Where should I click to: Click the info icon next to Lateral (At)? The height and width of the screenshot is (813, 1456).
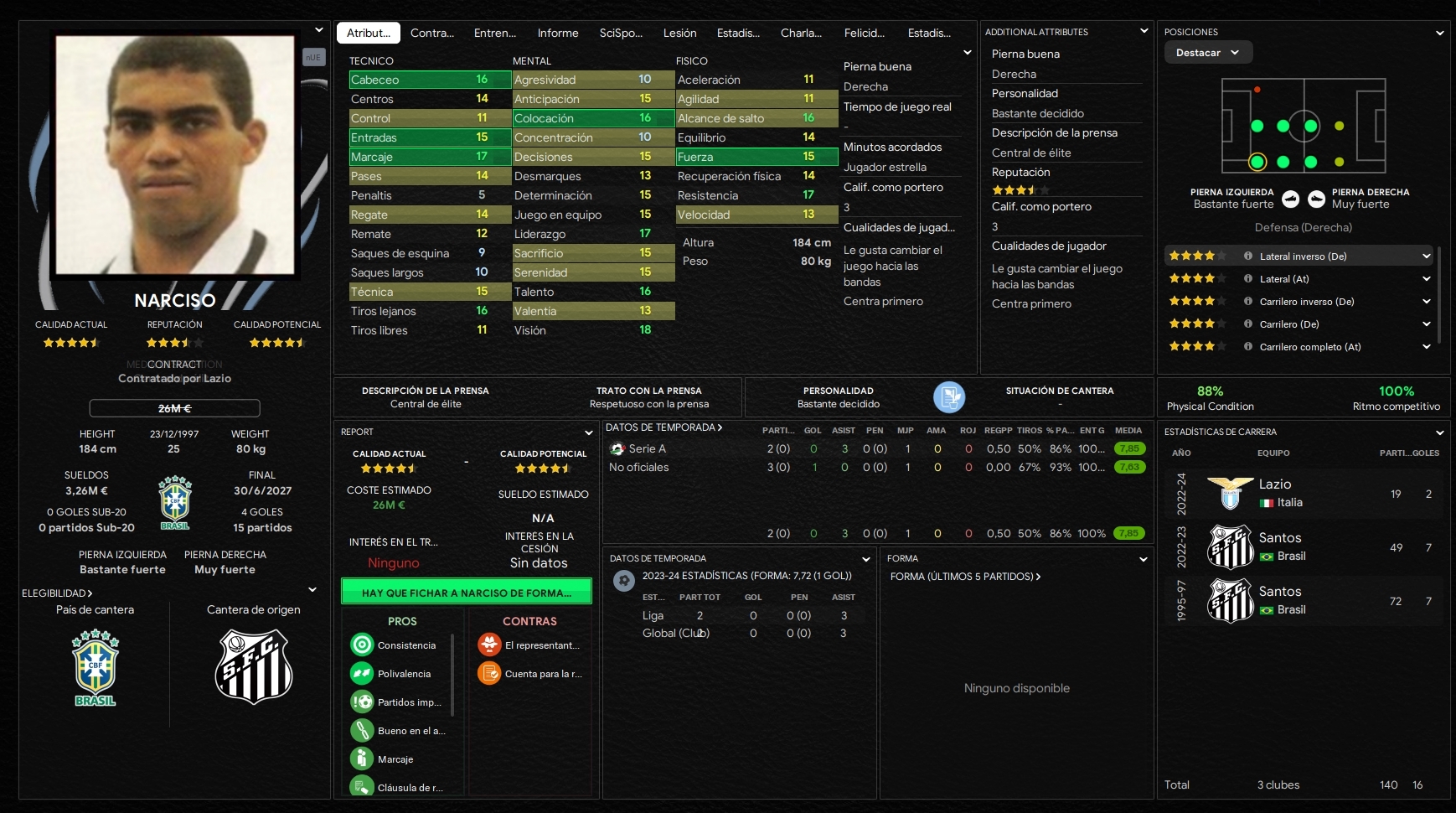tap(1248, 279)
